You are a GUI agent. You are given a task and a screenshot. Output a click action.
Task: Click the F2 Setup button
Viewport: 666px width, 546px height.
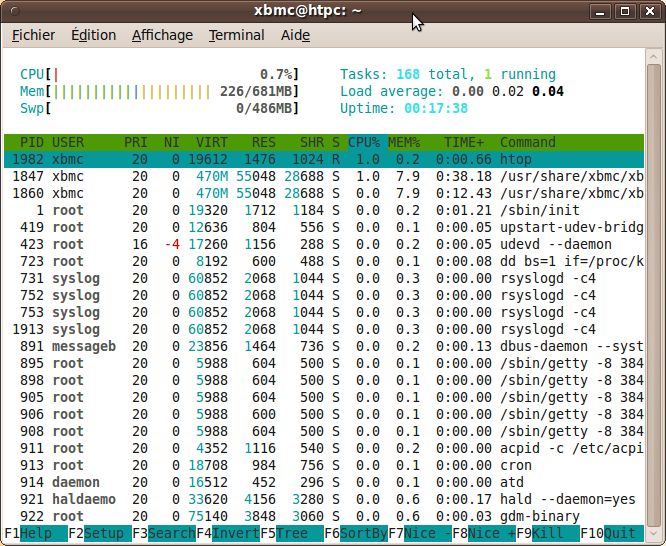[100, 533]
